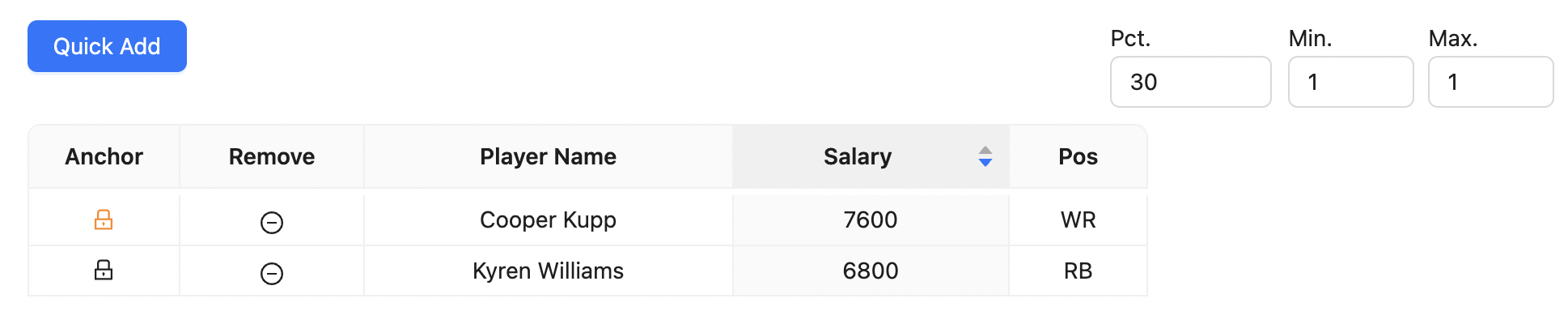Remove Kyren Williams using the minus icon
Viewport: 1568px width, 324px height.
point(272,273)
